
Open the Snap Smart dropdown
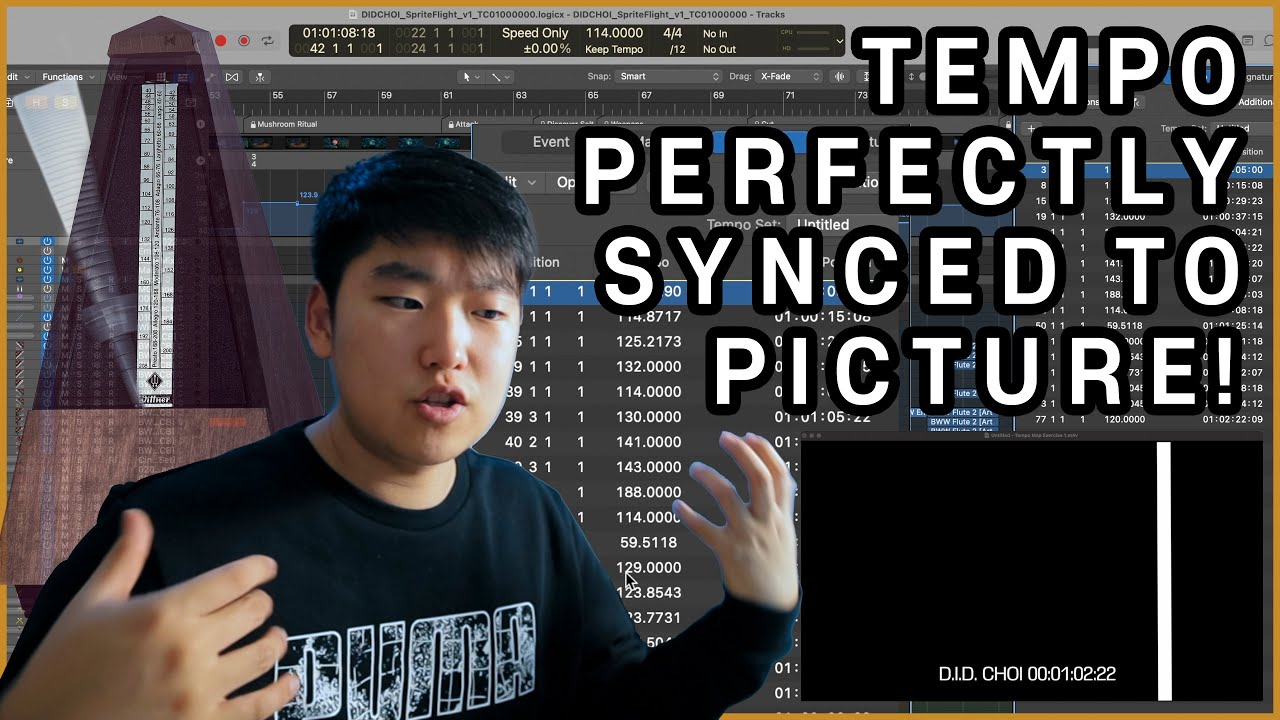(x=668, y=77)
